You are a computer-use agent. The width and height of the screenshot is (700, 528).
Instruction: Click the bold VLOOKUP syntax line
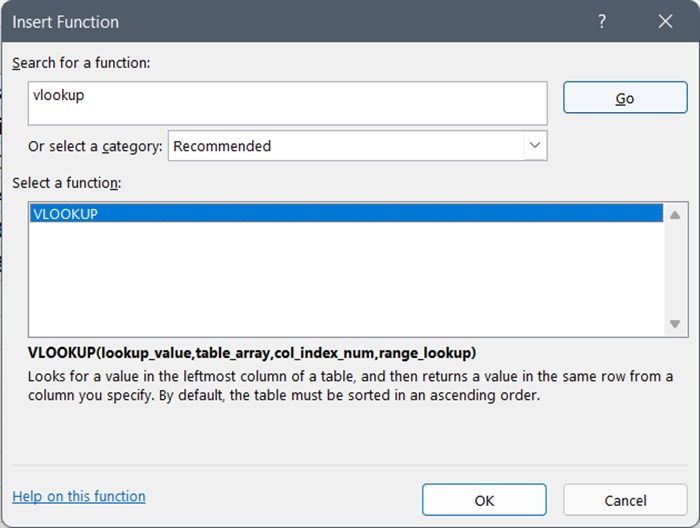pos(252,353)
